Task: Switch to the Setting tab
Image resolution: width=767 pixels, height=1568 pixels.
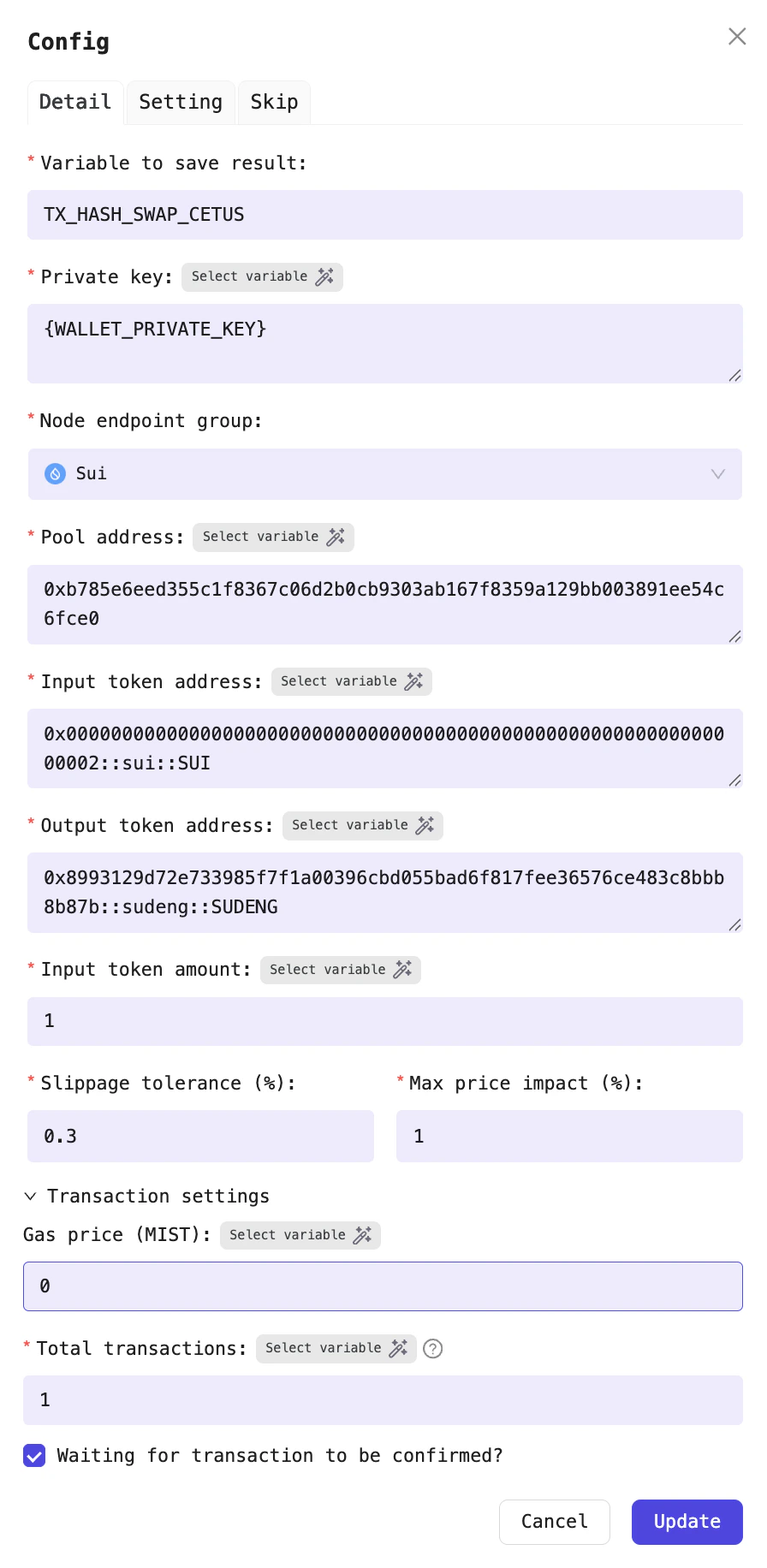Action: pos(181,102)
